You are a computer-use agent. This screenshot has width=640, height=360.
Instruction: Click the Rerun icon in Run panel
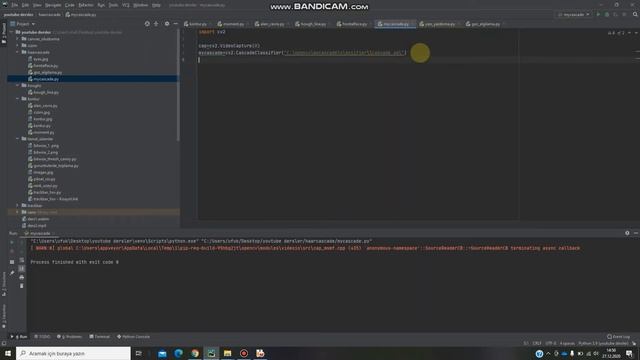(x=12, y=242)
